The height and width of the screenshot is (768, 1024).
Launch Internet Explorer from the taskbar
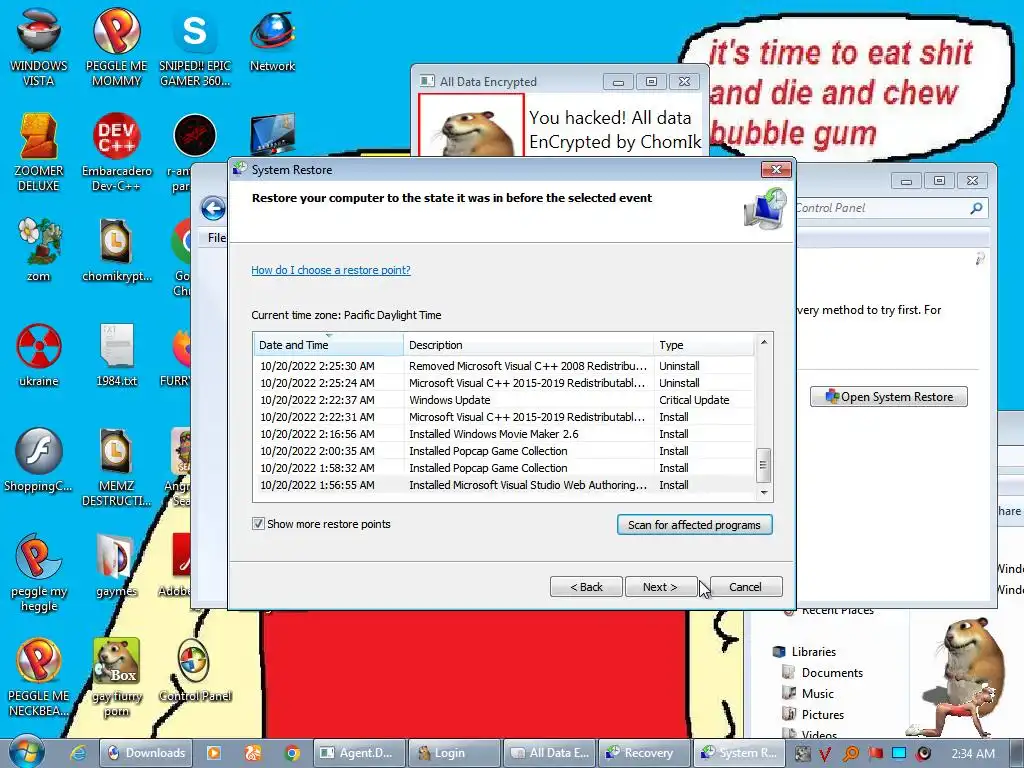click(78, 753)
